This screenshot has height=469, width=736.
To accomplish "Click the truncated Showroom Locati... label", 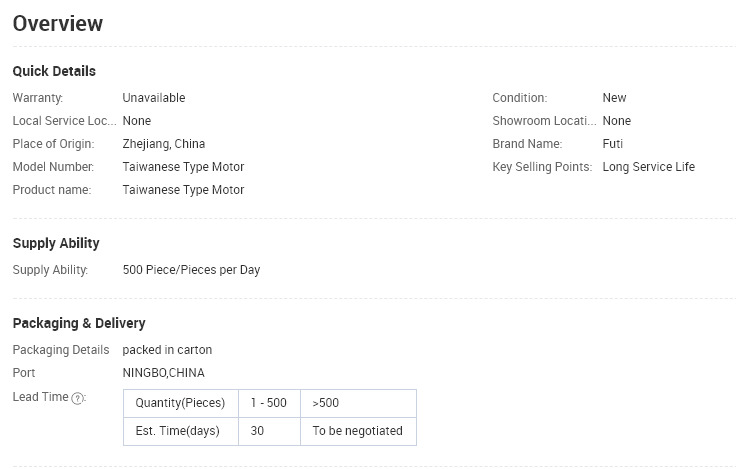I will pyautogui.click(x=544, y=121).
